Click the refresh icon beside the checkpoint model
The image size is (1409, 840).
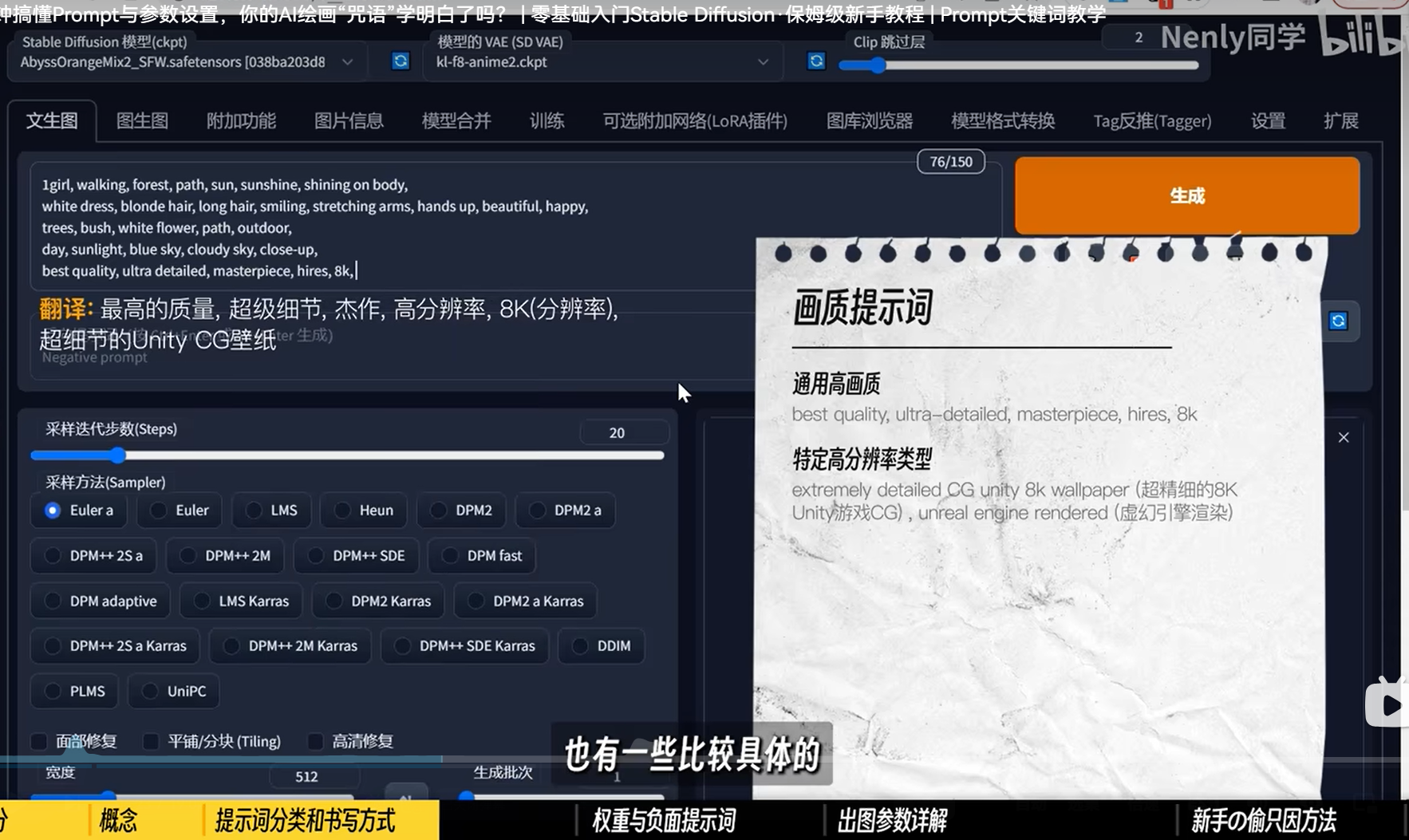401,61
